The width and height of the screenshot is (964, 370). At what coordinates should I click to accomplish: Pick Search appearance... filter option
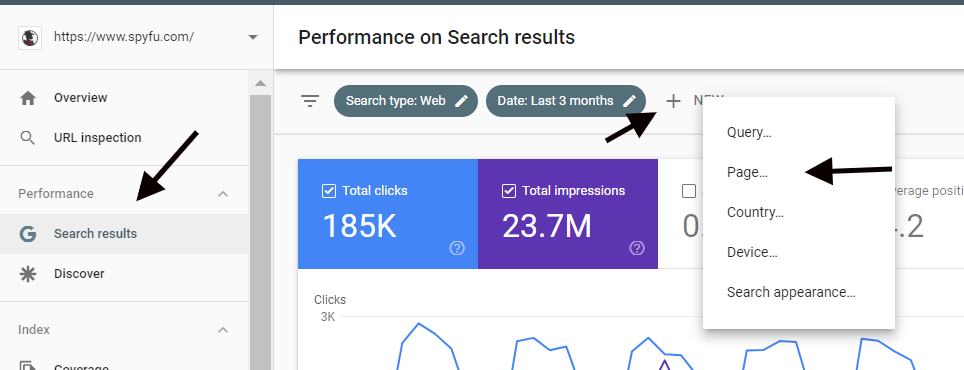point(791,293)
